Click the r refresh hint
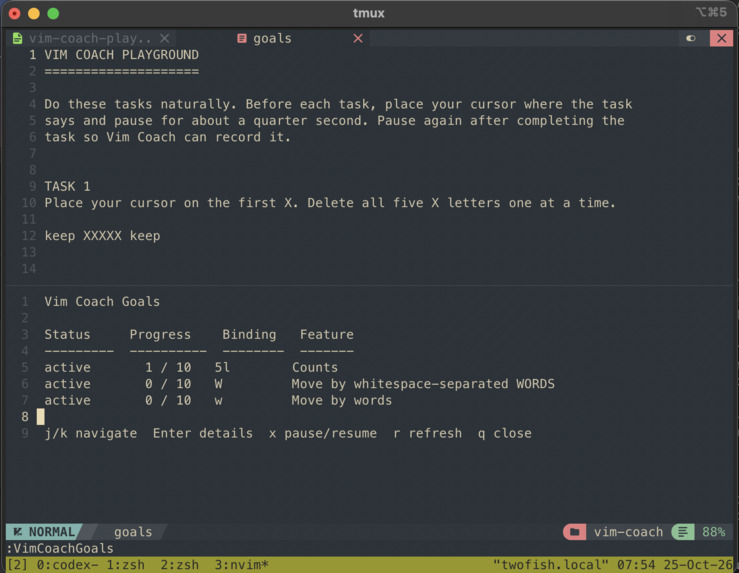Screen dimensions: 739x573 427,434
